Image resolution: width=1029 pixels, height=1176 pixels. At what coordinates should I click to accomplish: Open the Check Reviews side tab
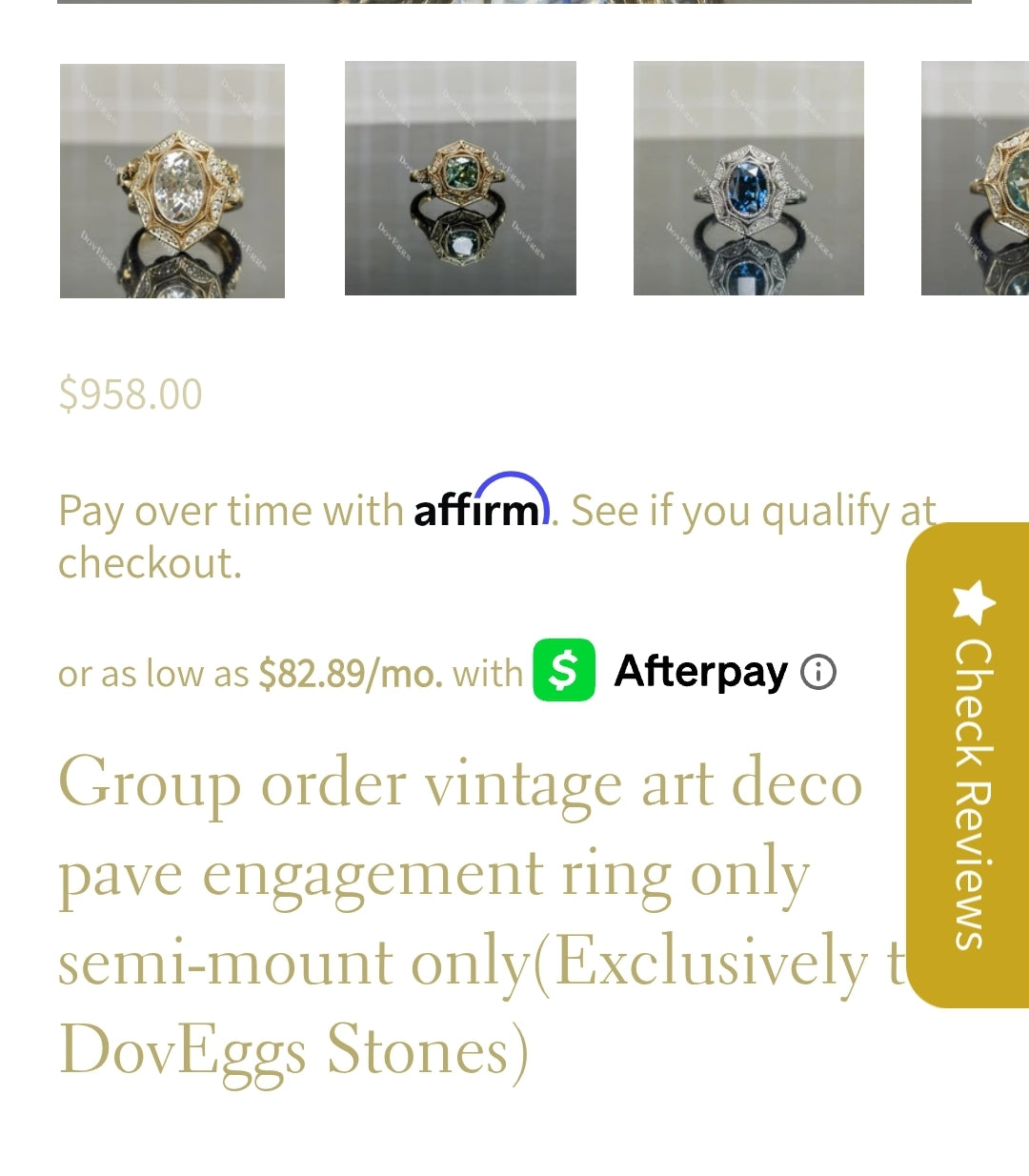coord(968,764)
